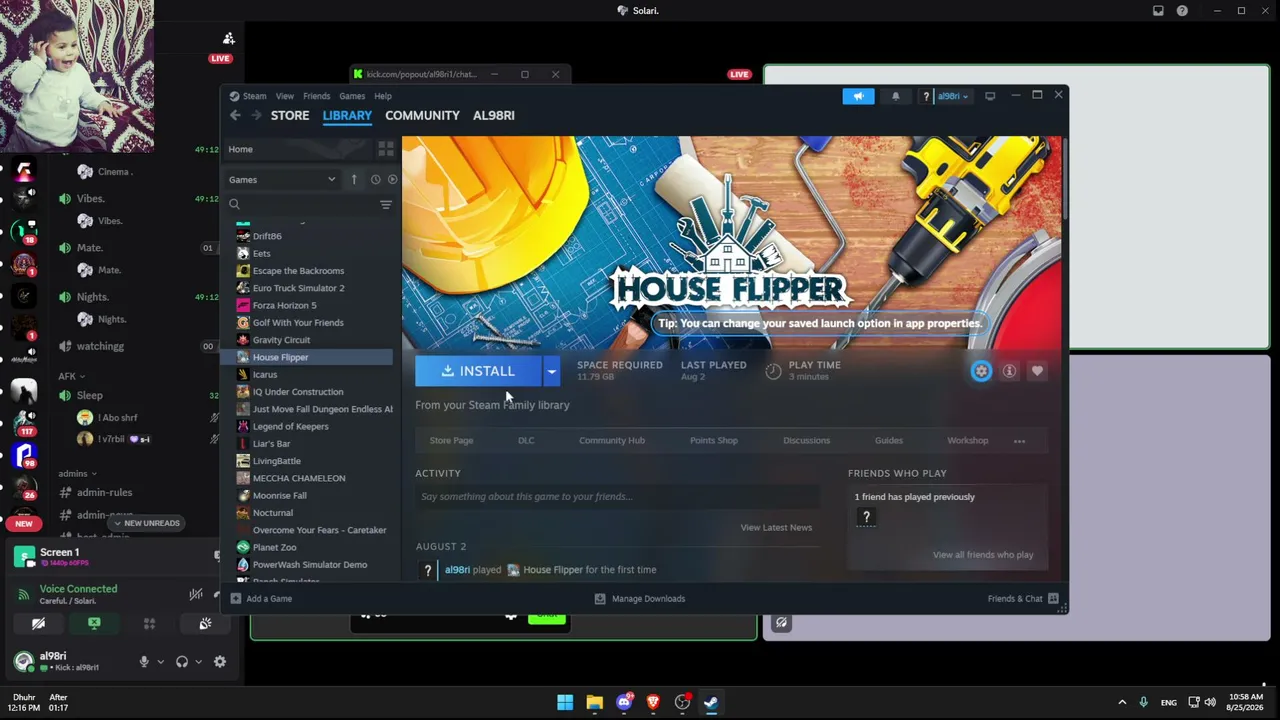Mute Discord microphone
The width and height of the screenshot is (1280, 720).
[x=144, y=662]
